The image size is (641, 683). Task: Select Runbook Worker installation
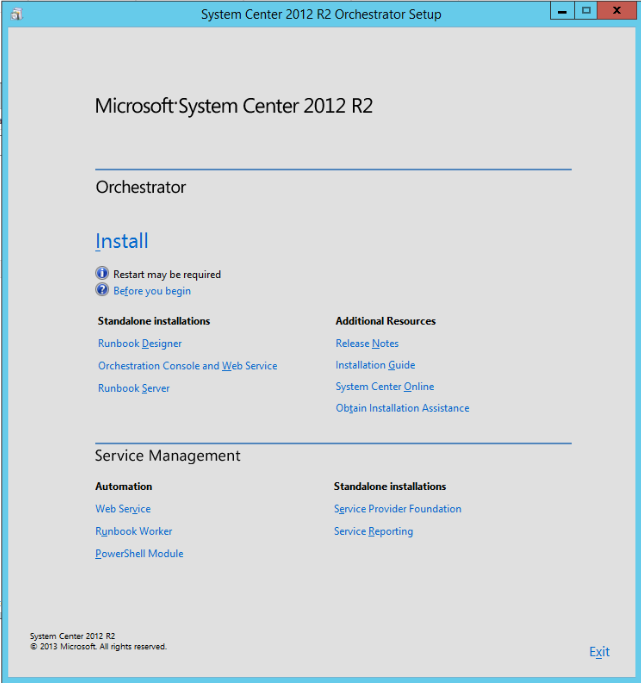(x=134, y=531)
